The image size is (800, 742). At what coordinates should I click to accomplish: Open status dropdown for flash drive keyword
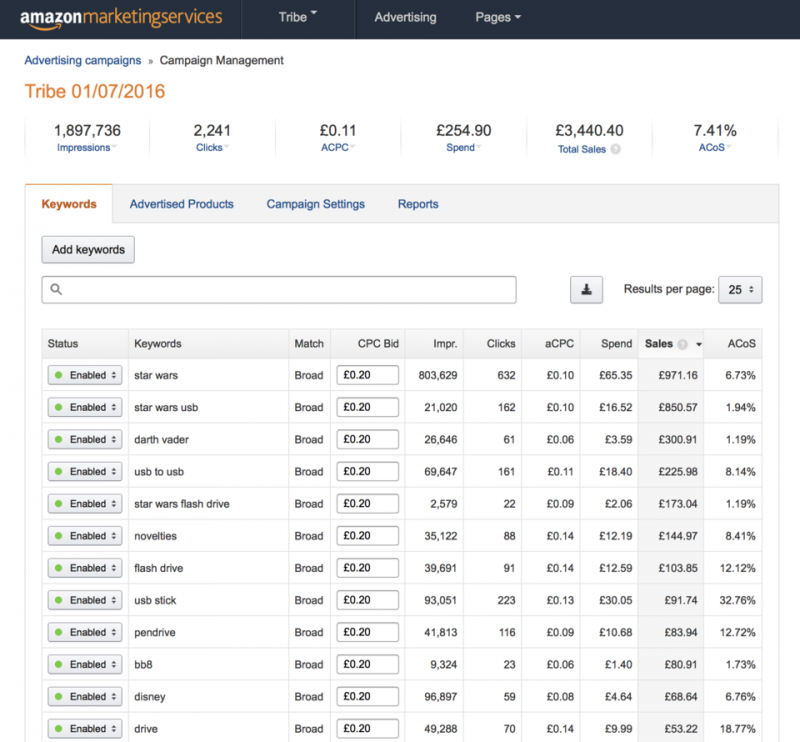(x=85, y=568)
